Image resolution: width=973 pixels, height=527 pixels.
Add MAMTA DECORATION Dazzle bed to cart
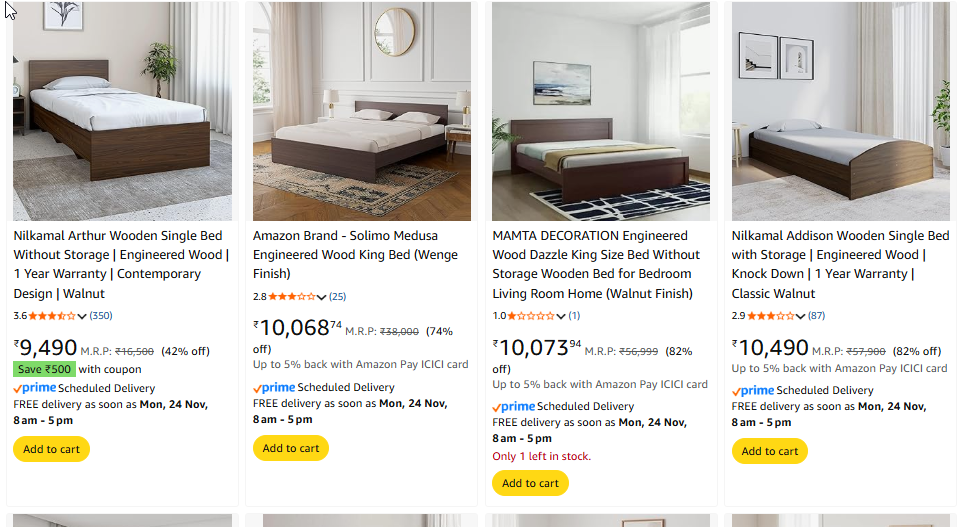[x=530, y=483]
